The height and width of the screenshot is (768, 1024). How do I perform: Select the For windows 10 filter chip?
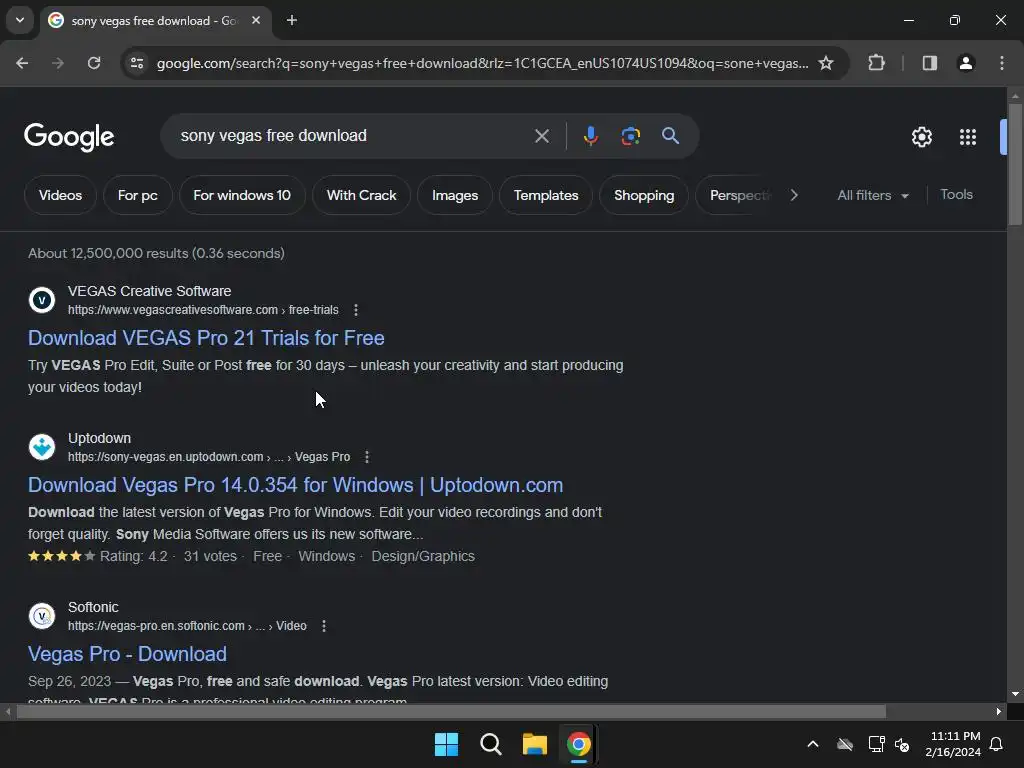point(242,195)
